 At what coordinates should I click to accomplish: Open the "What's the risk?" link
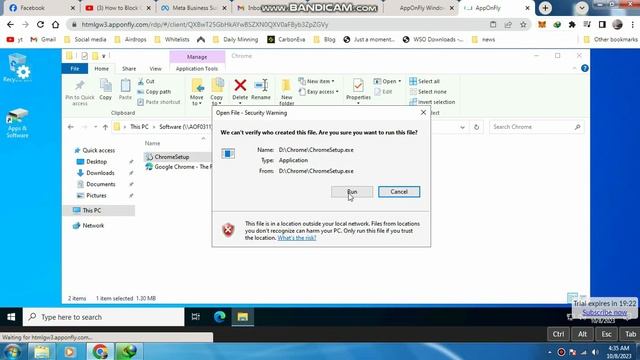coord(297,238)
